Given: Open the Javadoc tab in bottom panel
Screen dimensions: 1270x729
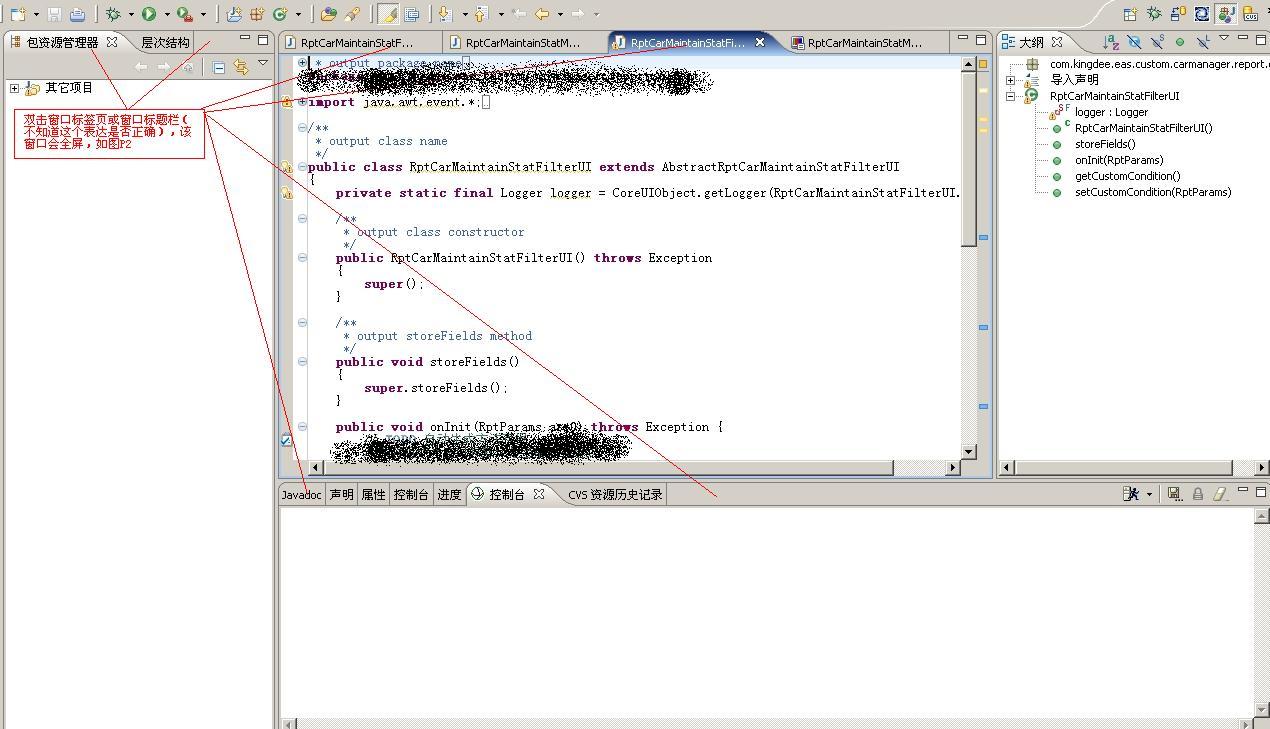Looking at the screenshot, I should 301,494.
